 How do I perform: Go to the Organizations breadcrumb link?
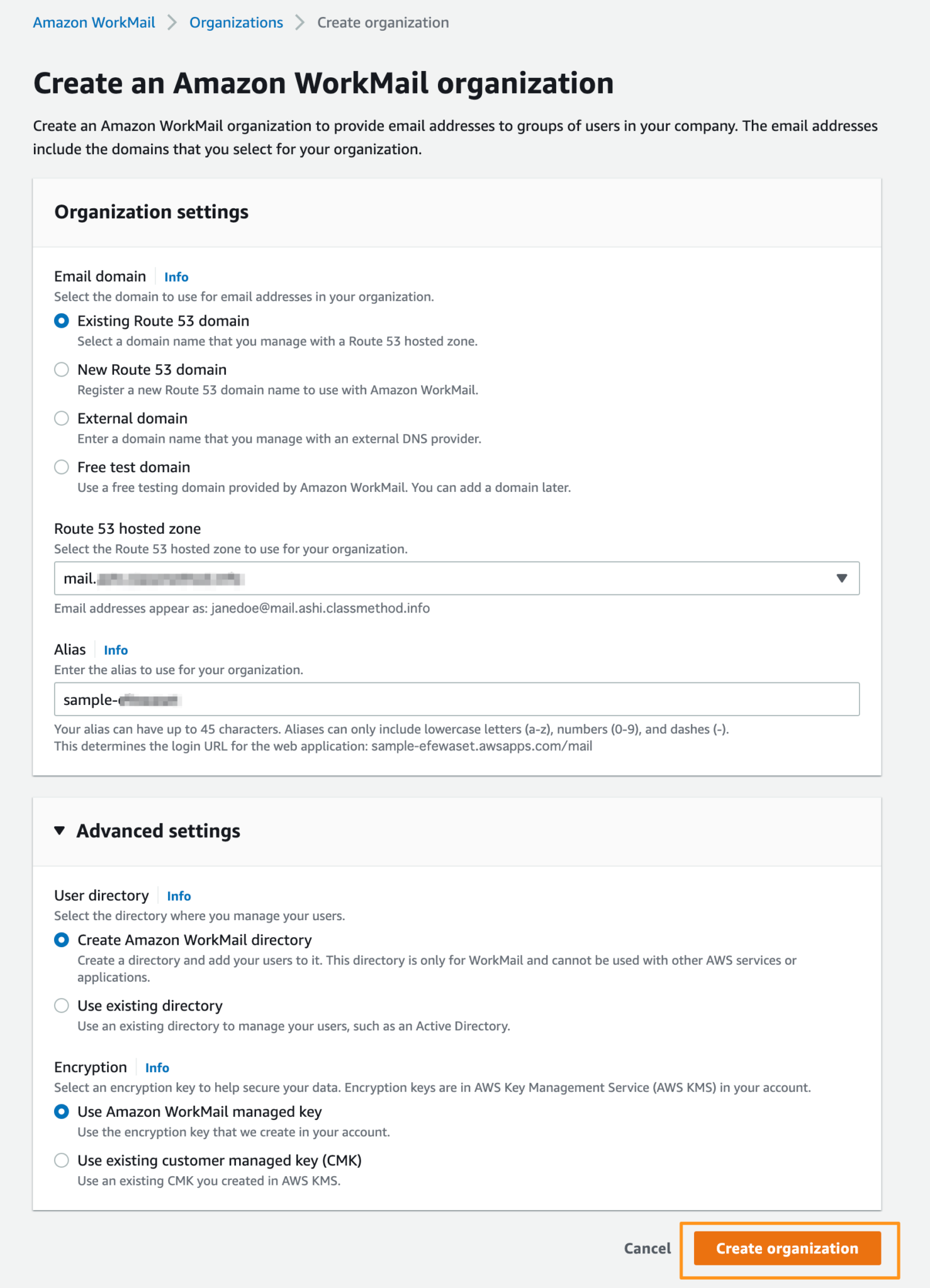coord(236,22)
